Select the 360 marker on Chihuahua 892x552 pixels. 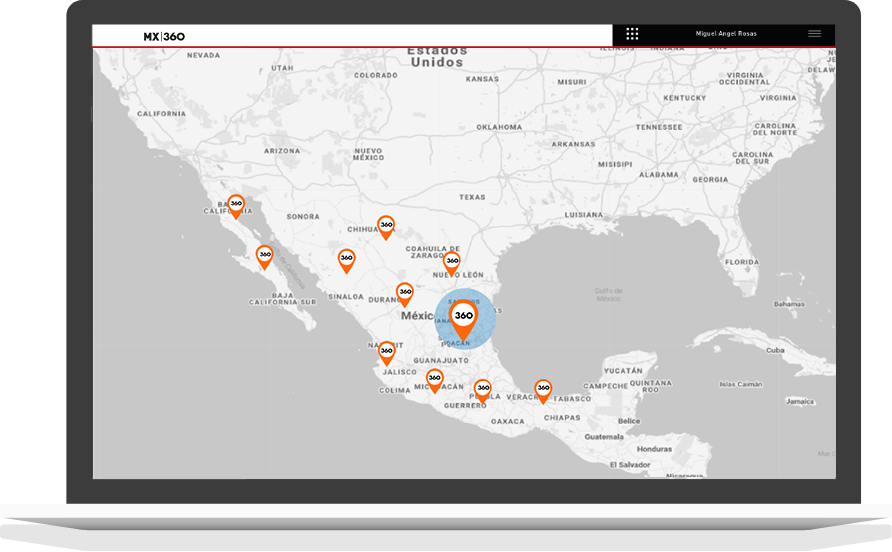click(x=386, y=226)
